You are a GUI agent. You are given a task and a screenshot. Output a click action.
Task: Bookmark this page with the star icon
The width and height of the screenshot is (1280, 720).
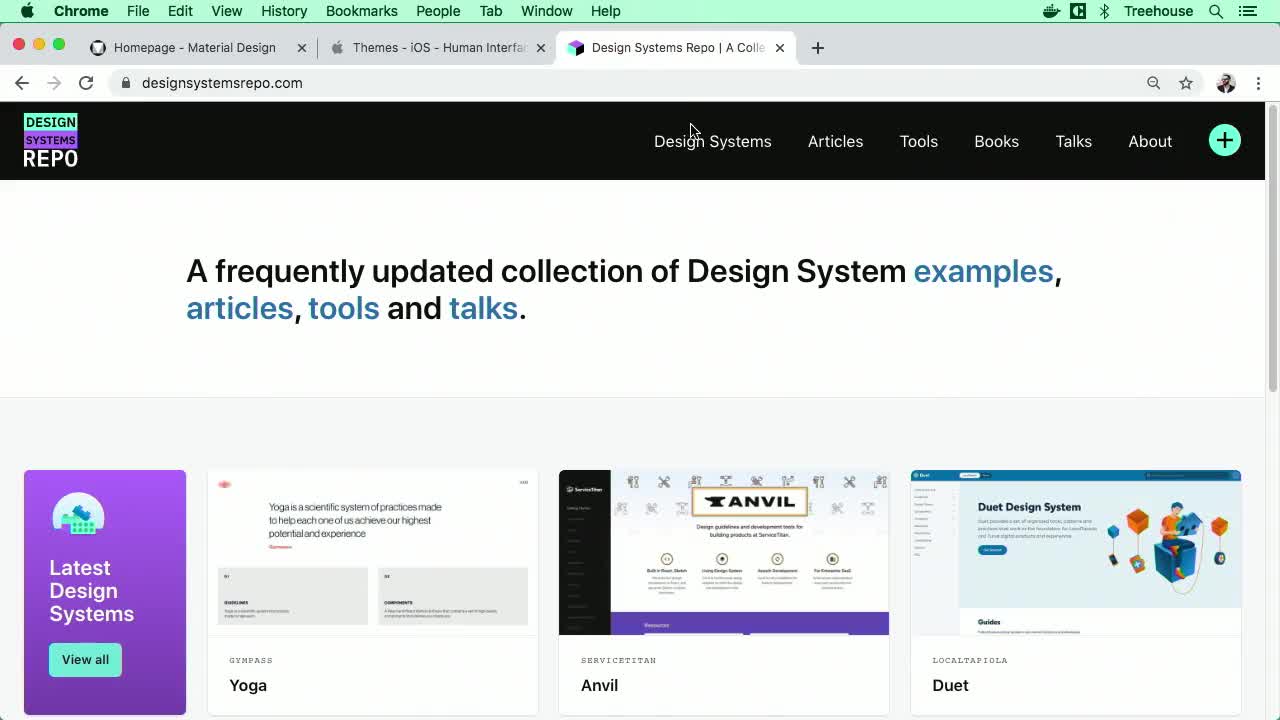tap(1186, 83)
